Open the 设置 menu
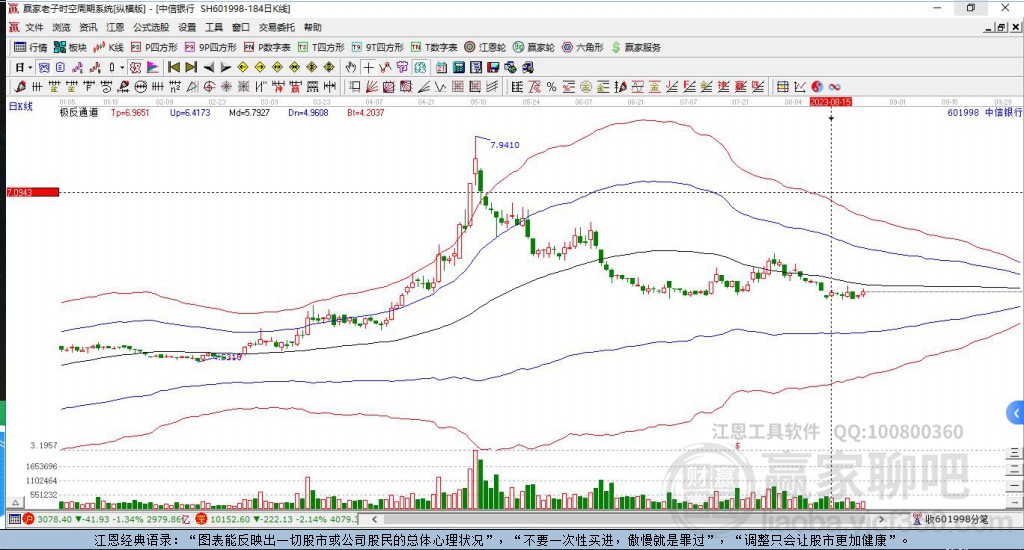1024x550 pixels. click(x=187, y=27)
